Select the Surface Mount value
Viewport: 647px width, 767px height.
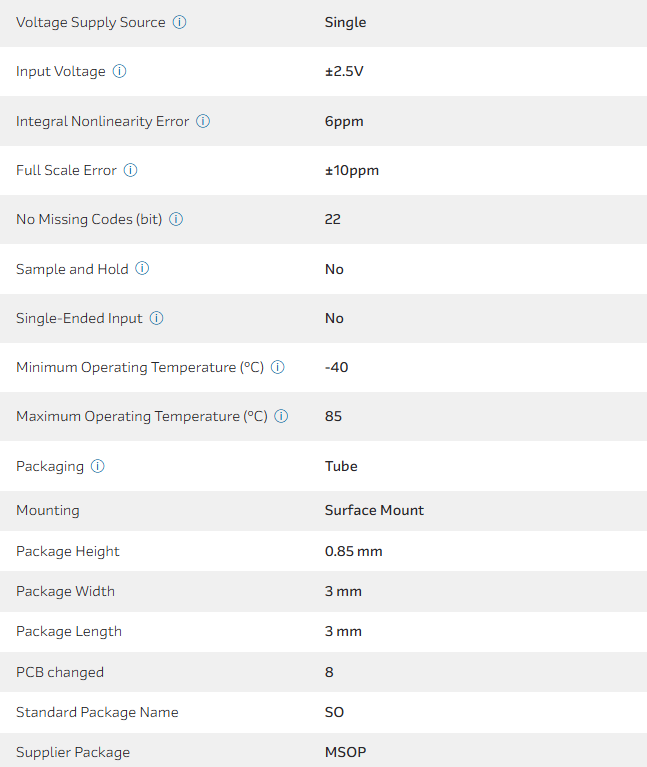(374, 510)
